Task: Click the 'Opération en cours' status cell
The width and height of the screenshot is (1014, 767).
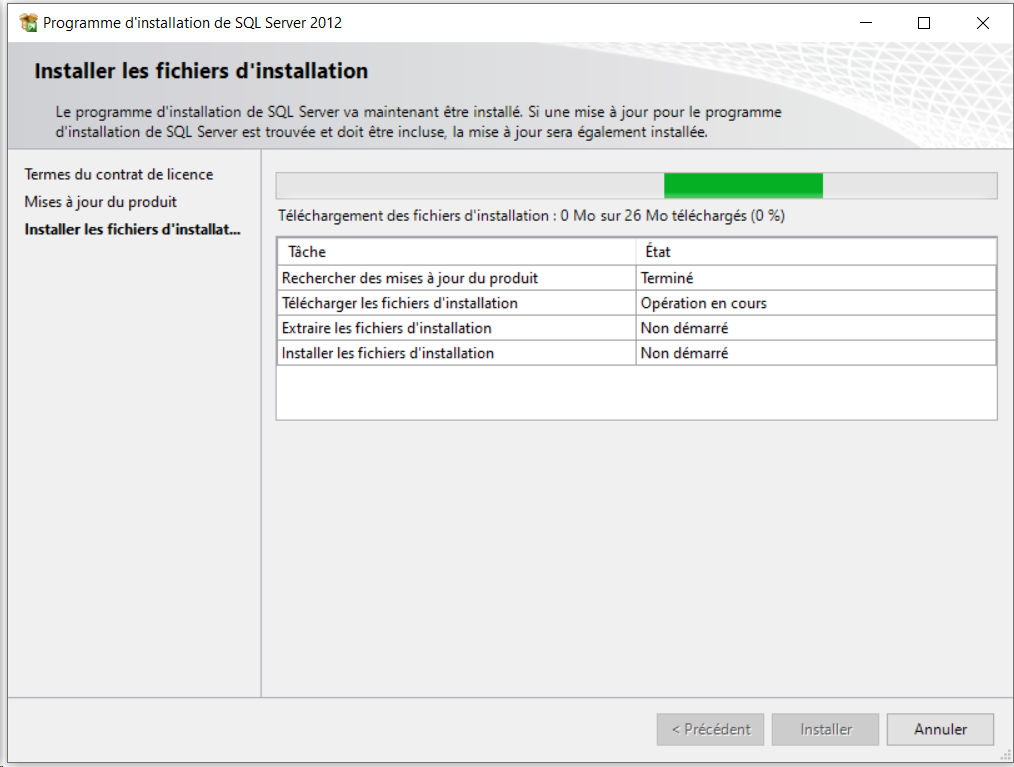Action: coord(816,303)
